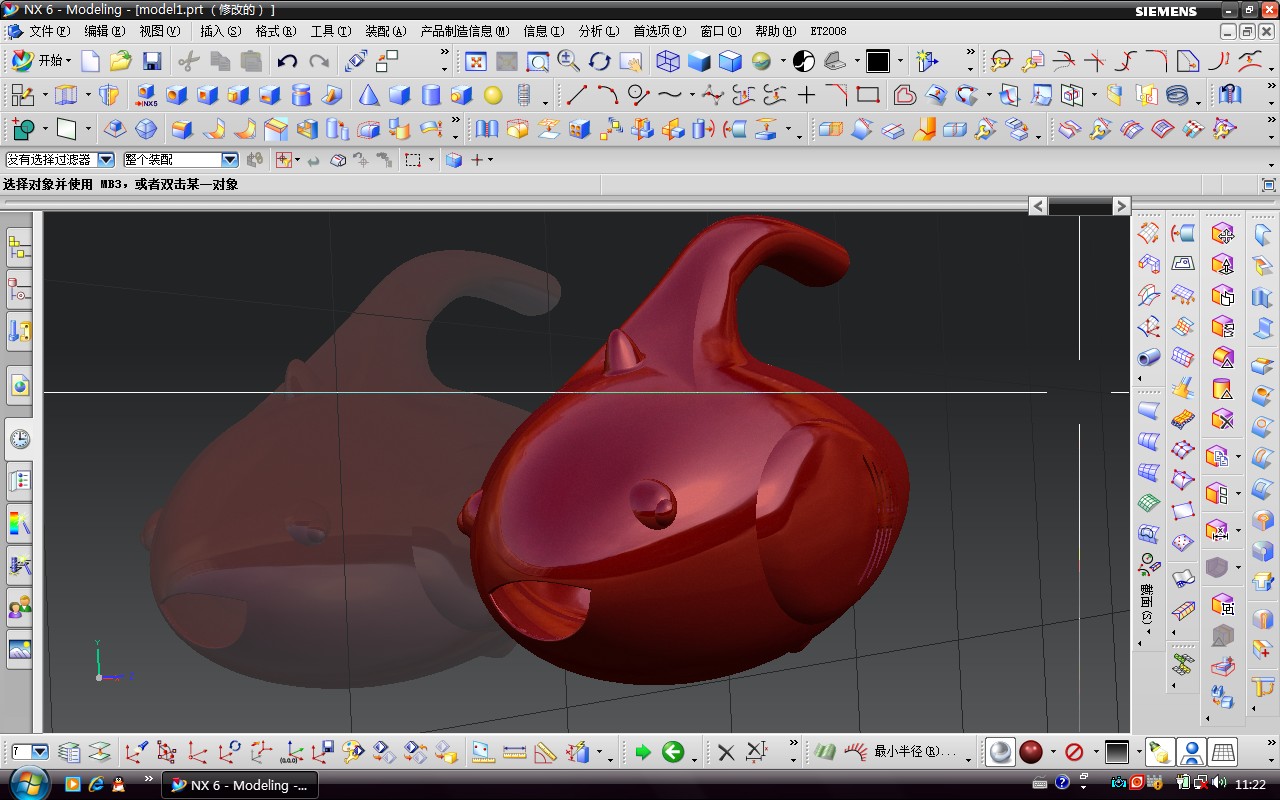Image resolution: width=1280 pixels, height=800 pixels.
Task: Click the dark background color swatch at bottom
Action: coord(1117,752)
